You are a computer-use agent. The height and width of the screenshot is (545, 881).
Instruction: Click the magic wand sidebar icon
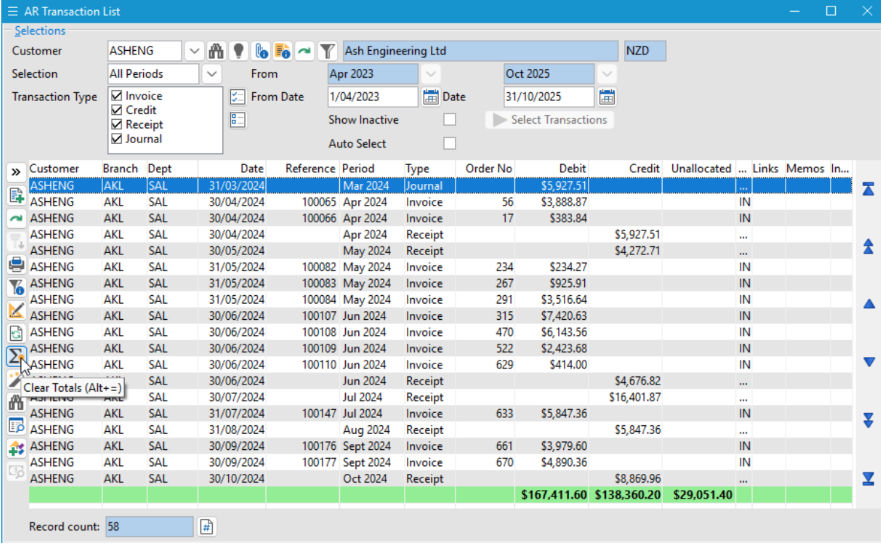(15, 380)
